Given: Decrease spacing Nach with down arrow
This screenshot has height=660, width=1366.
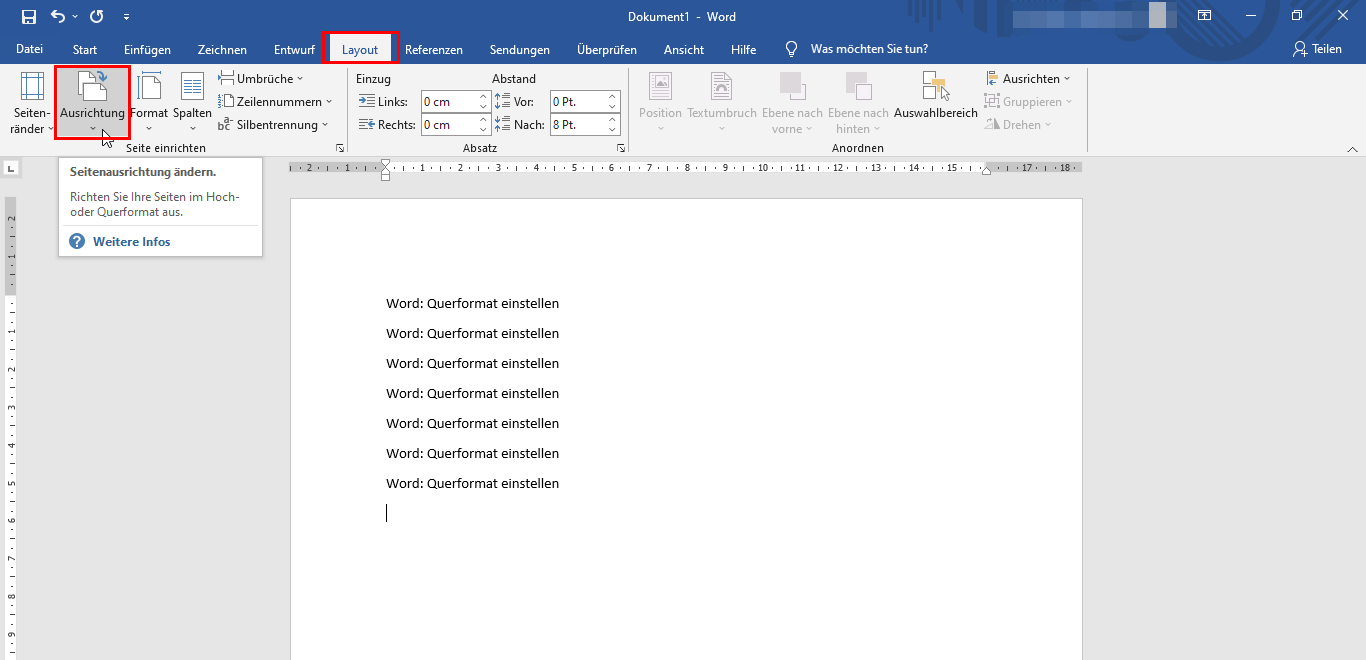Looking at the screenshot, I should [613, 129].
